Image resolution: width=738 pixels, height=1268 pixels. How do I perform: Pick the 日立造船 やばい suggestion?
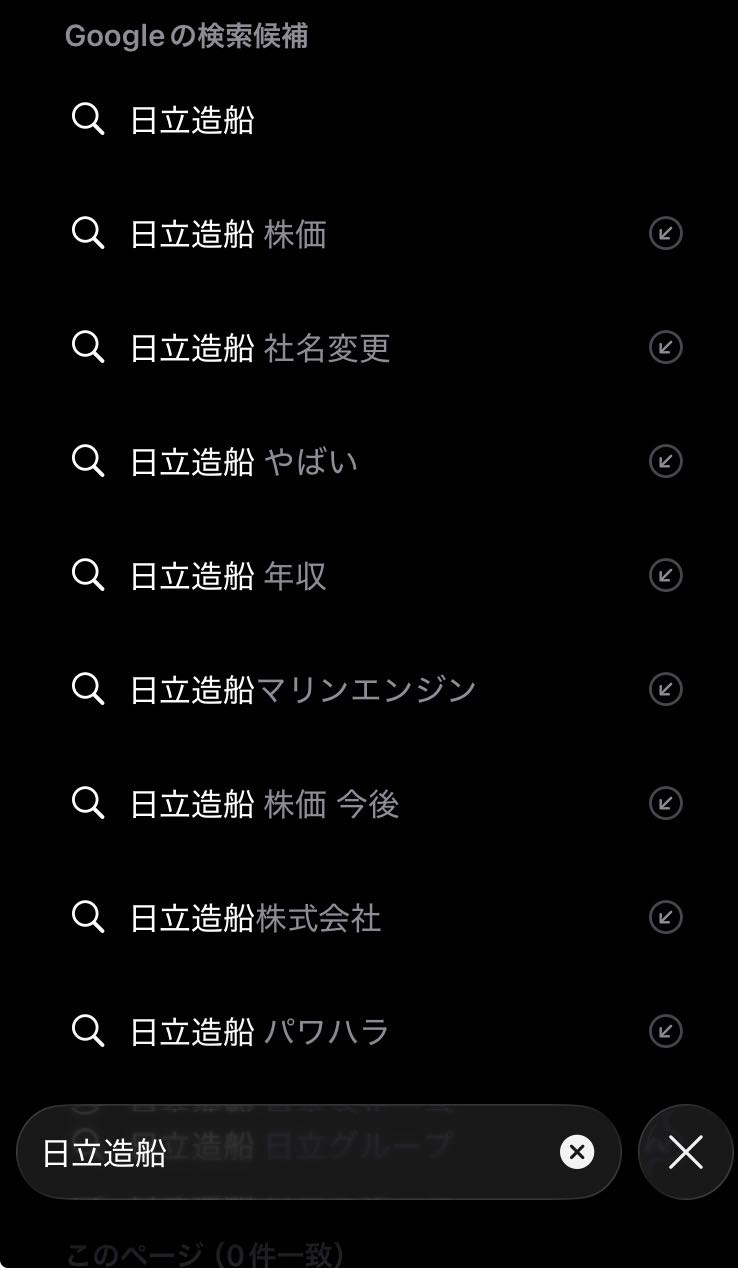(244, 461)
